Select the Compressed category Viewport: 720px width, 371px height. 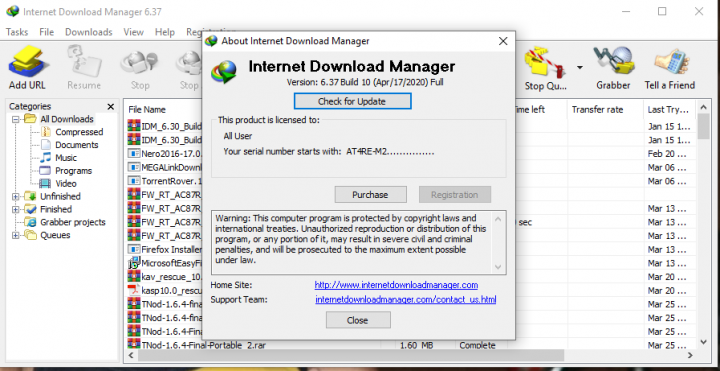(79, 132)
